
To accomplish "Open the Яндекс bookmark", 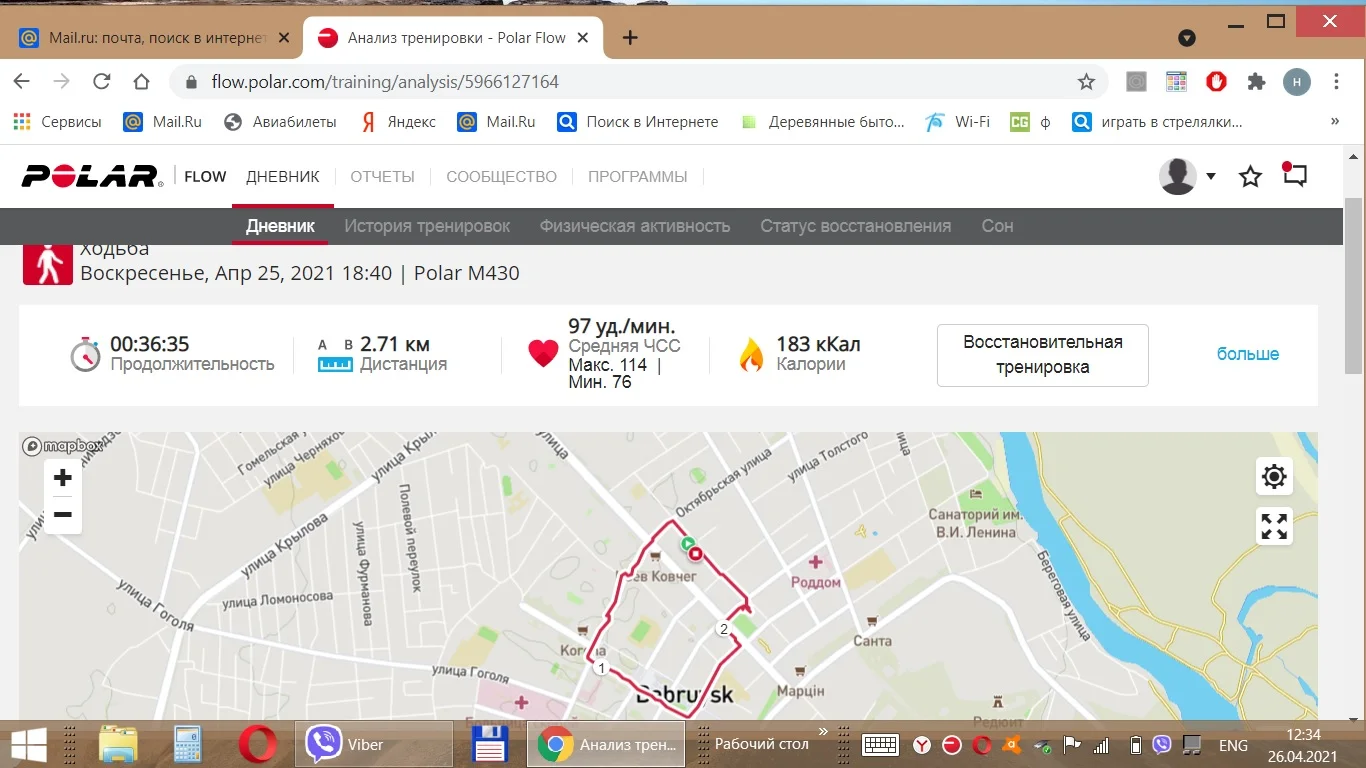I will tap(398, 122).
